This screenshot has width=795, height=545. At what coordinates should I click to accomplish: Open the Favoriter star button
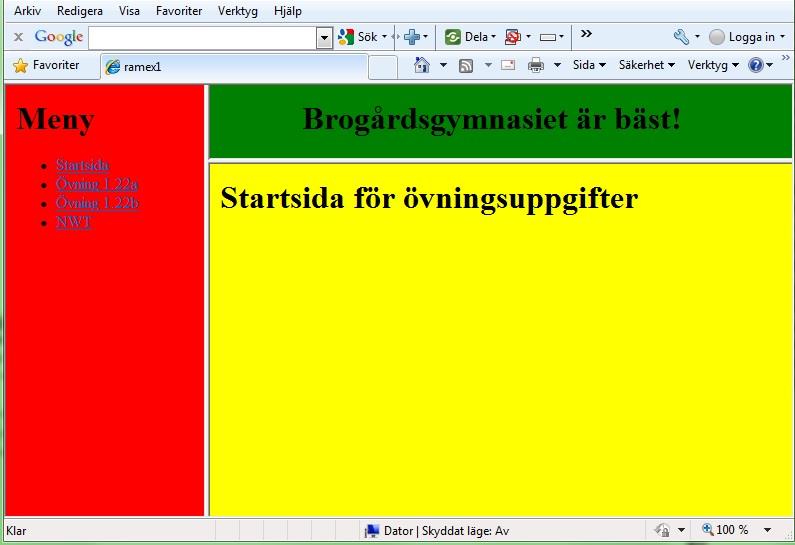[46, 65]
